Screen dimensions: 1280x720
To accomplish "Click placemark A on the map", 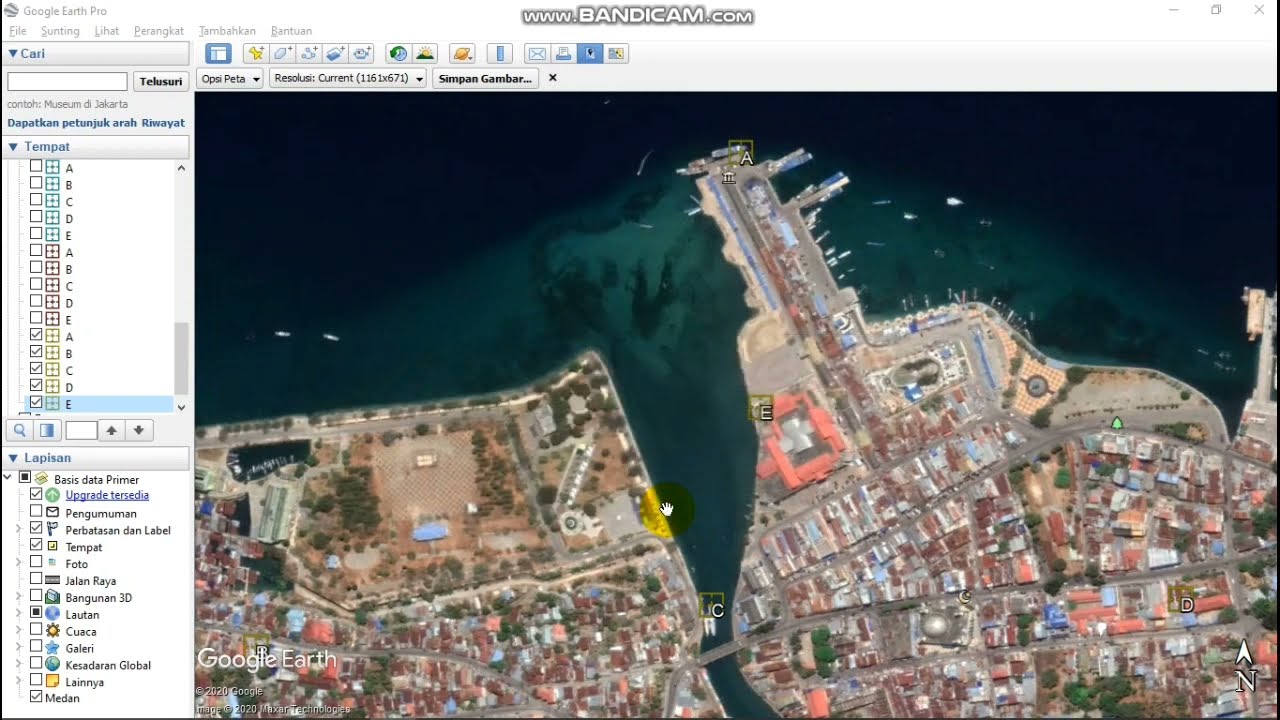I will click(x=741, y=153).
